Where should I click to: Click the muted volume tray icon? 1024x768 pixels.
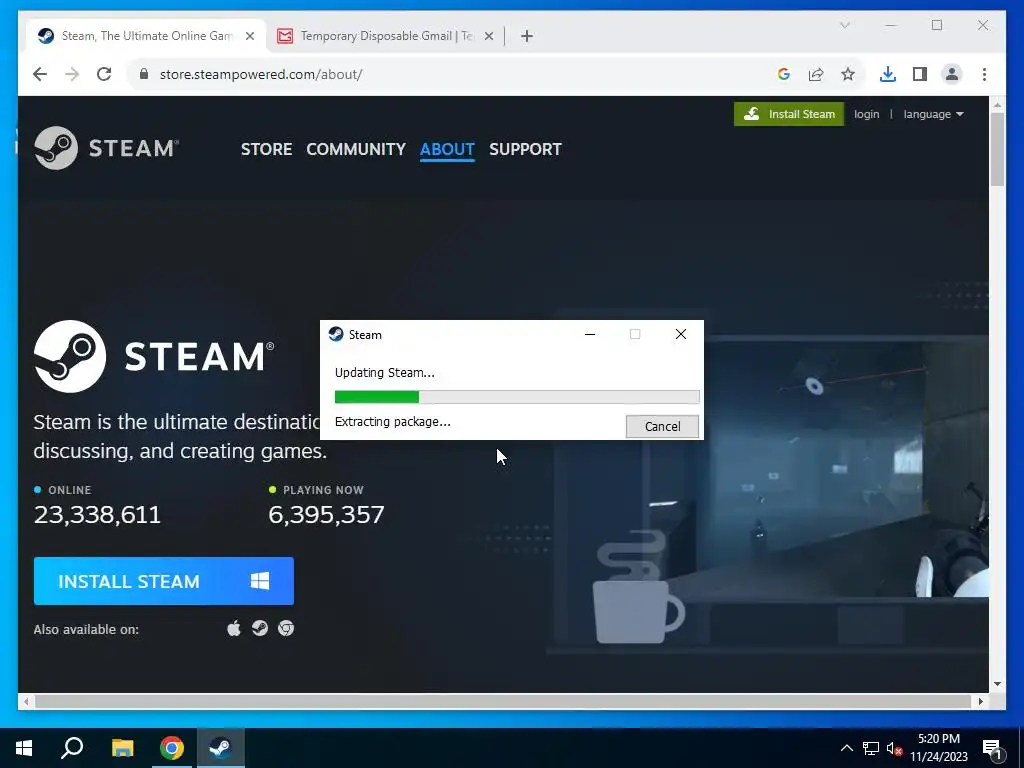[x=894, y=748]
